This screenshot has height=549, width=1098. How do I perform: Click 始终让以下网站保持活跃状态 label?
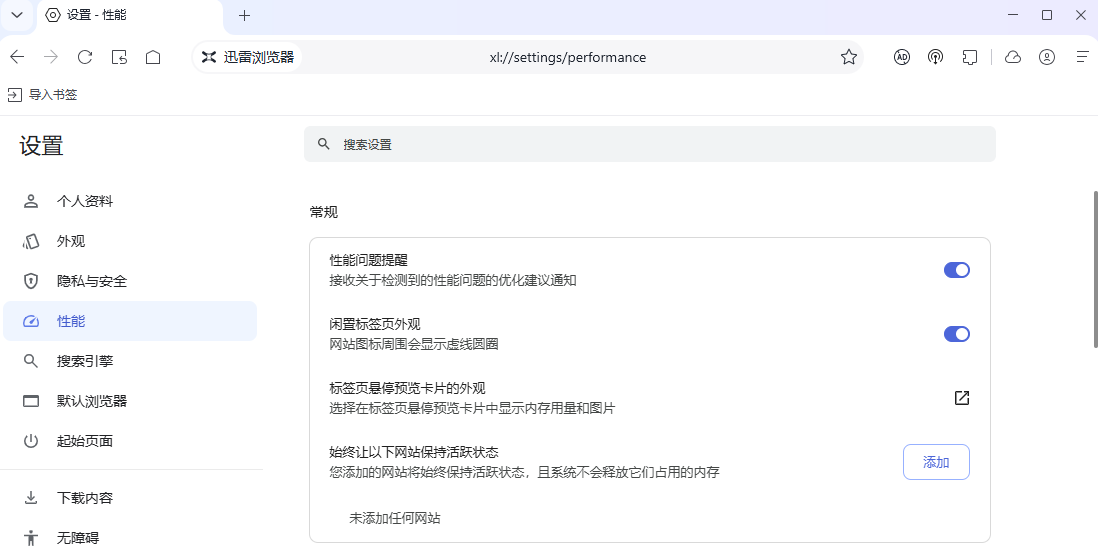414,452
